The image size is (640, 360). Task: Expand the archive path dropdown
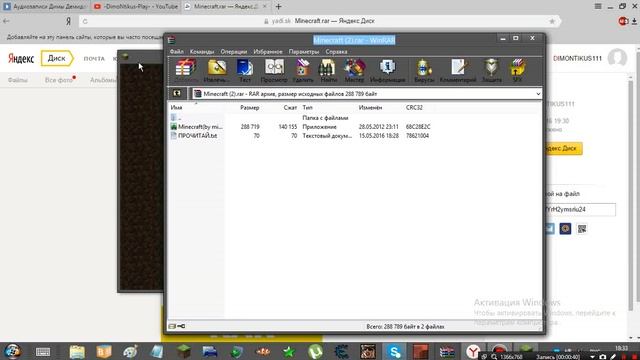pos(538,94)
